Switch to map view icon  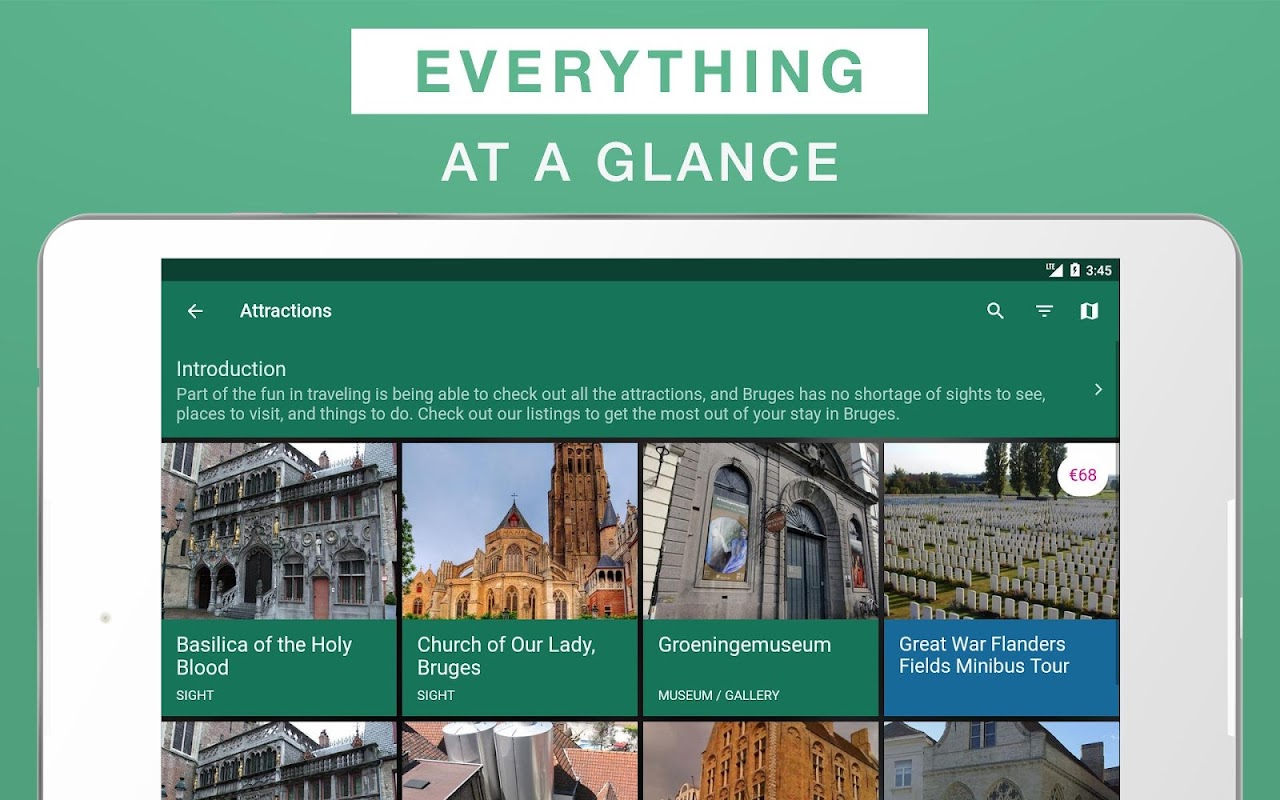[1089, 311]
